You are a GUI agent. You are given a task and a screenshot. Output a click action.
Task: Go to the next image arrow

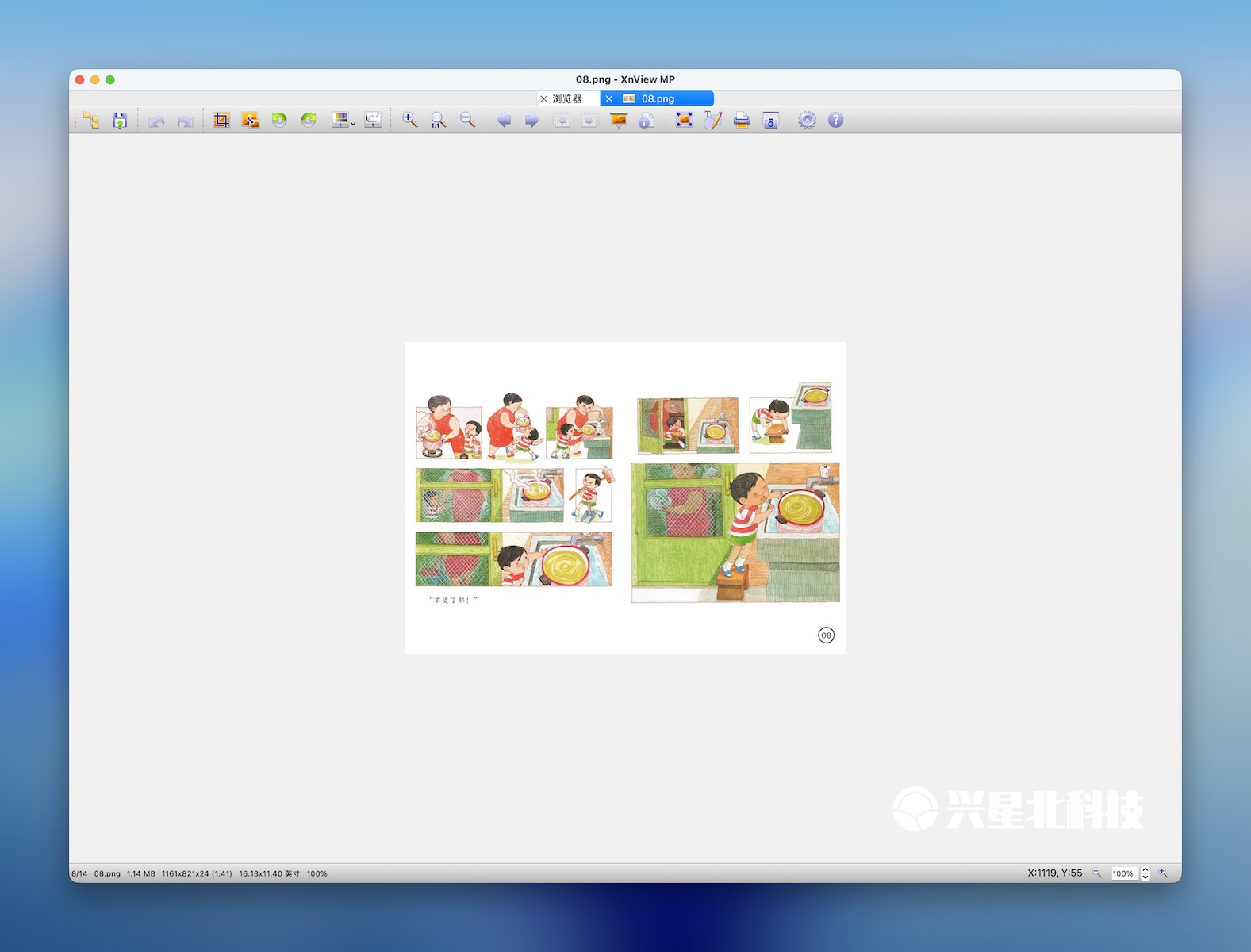[x=532, y=121]
